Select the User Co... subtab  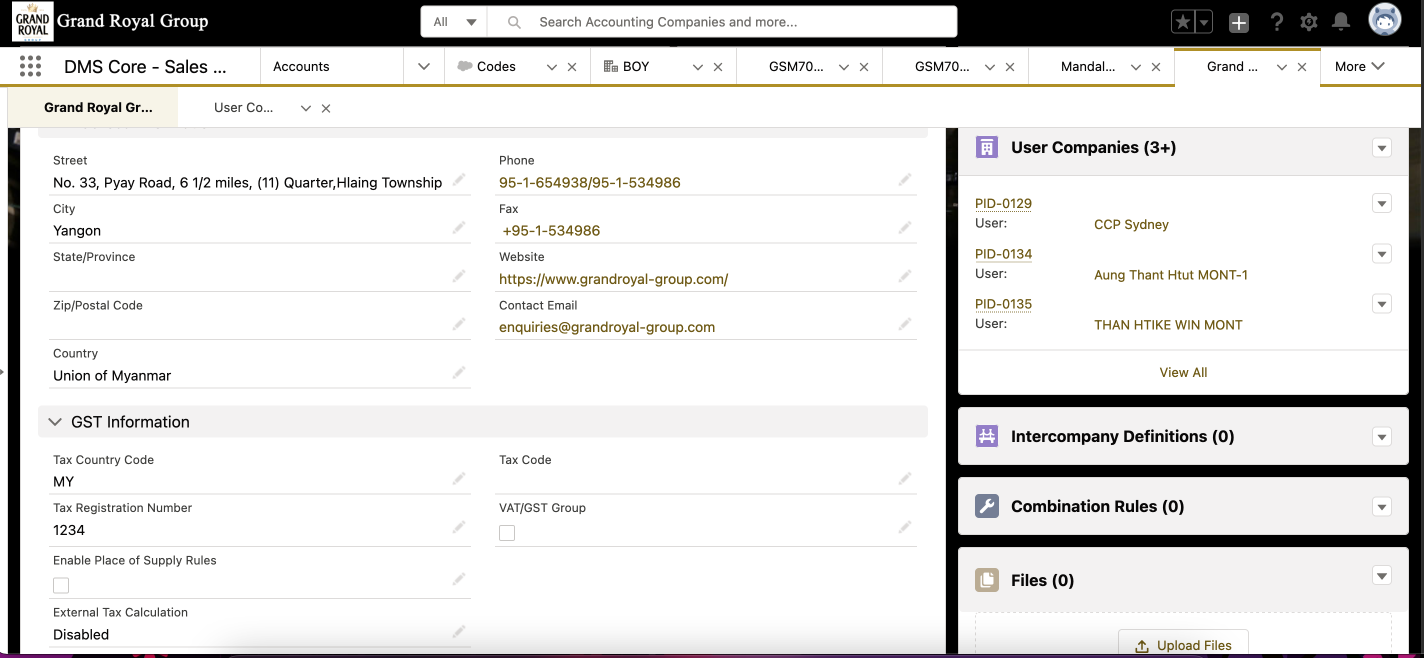tap(243, 108)
